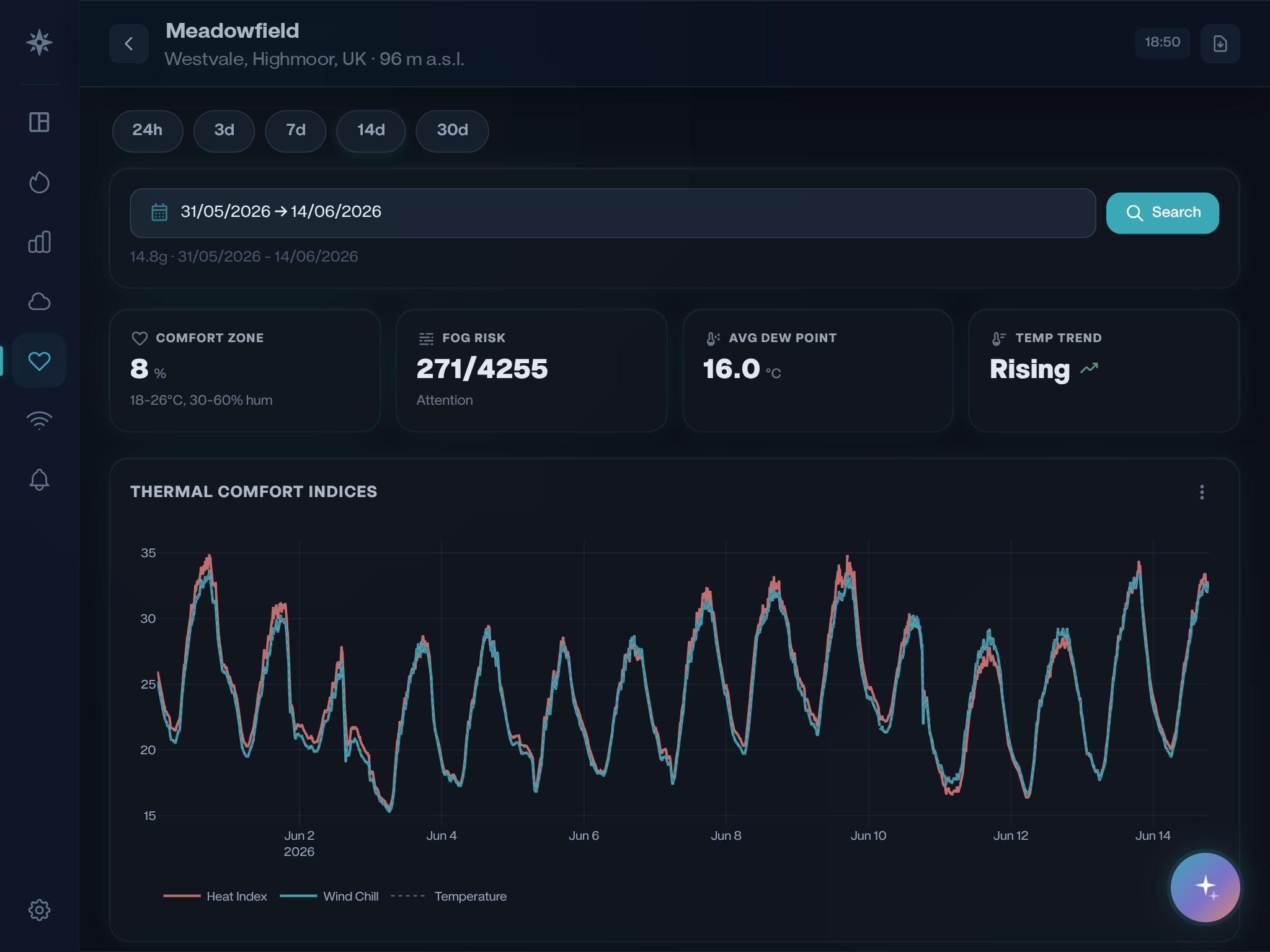Viewport: 1270px width, 952px height.
Task: Open the sparkle AI assistant floating button
Action: [1205, 887]
